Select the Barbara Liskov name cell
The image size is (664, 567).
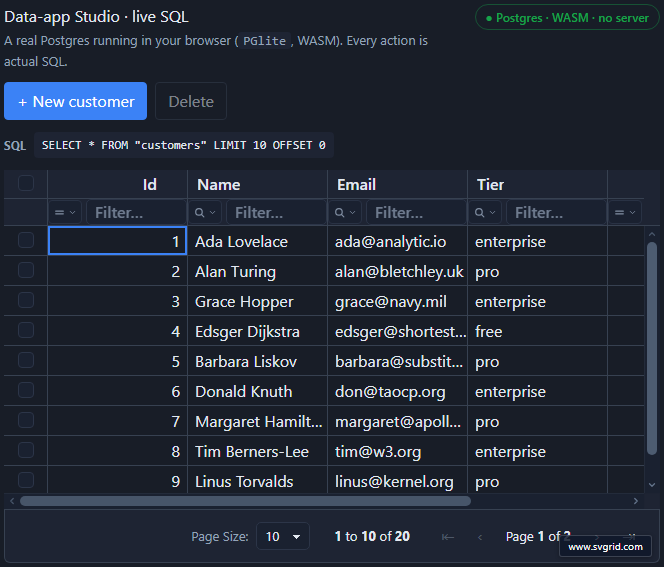(257, 361)
